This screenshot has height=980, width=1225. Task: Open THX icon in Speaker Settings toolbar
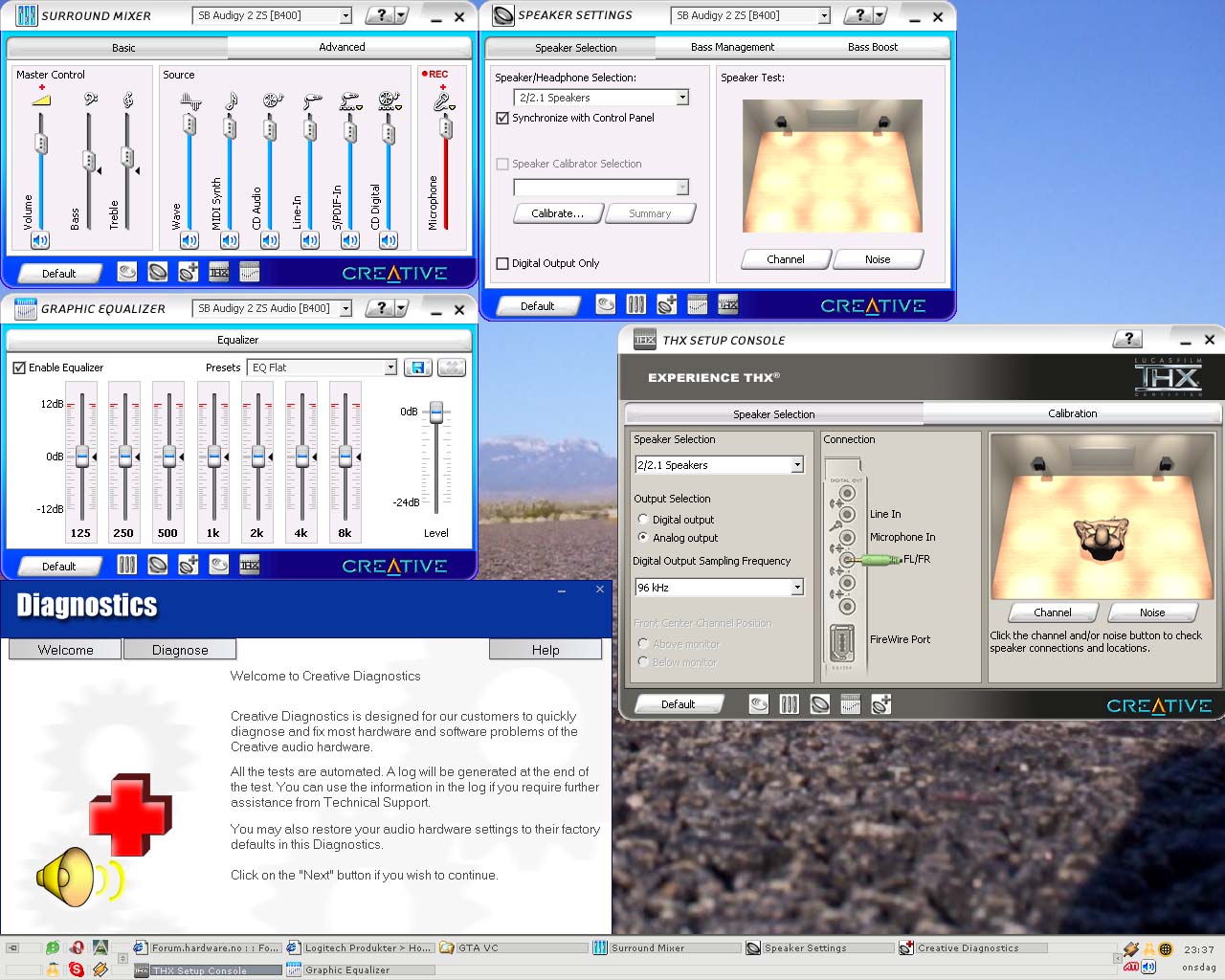point(728,304)
